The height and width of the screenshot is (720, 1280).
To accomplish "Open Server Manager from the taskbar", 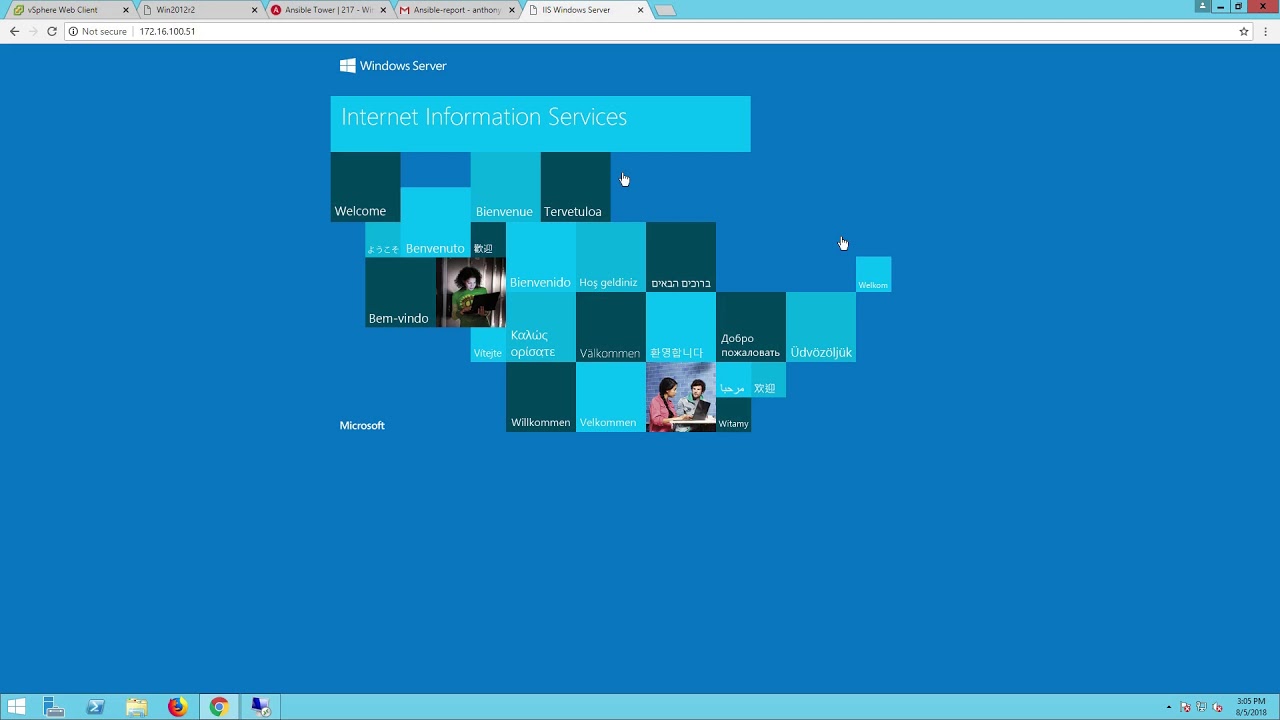I will [x=54, y=707].
